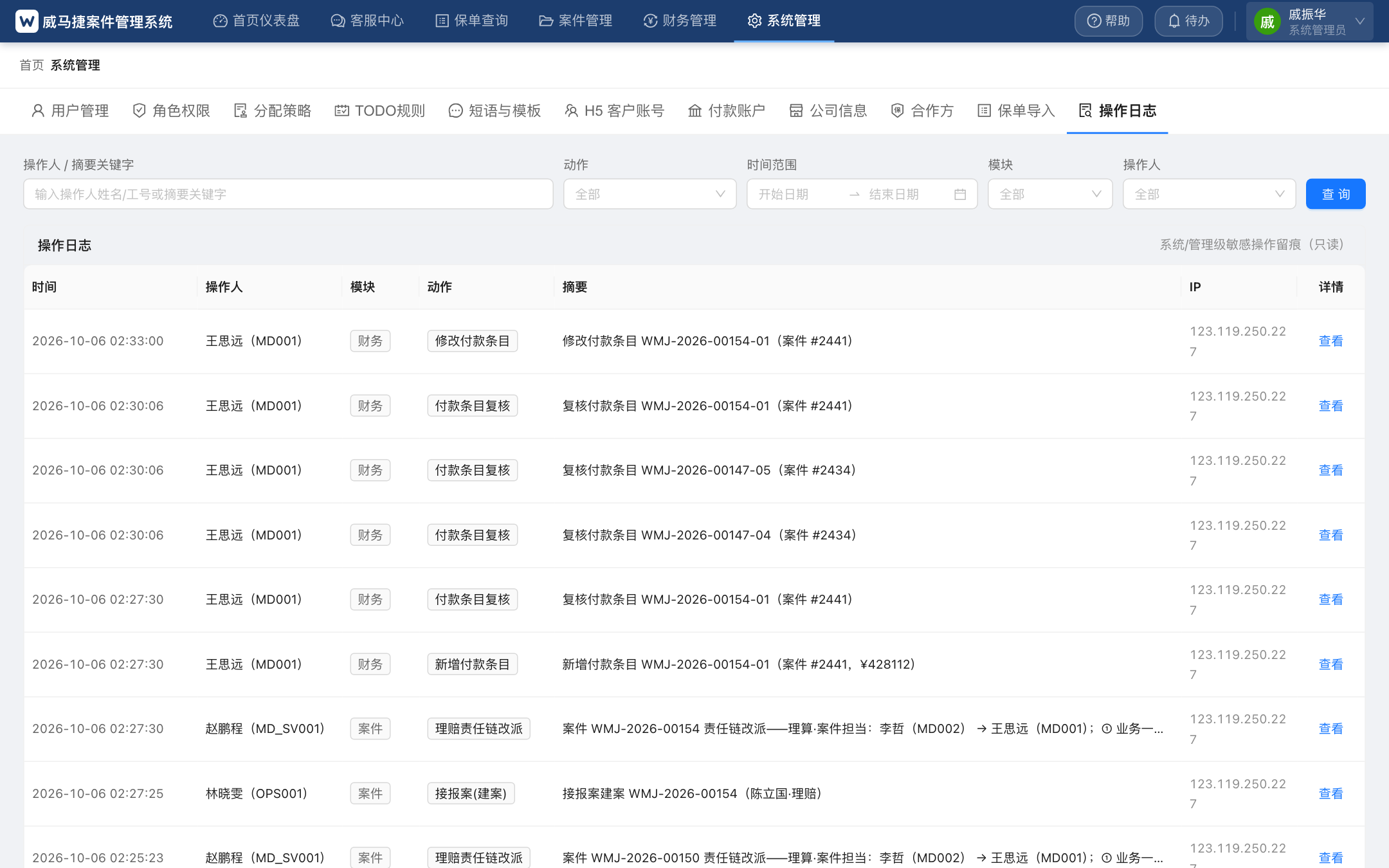Click 操作日志 document search icon
The image size is (1389, 868).
pyautogui.click(x=1085, y=111)
